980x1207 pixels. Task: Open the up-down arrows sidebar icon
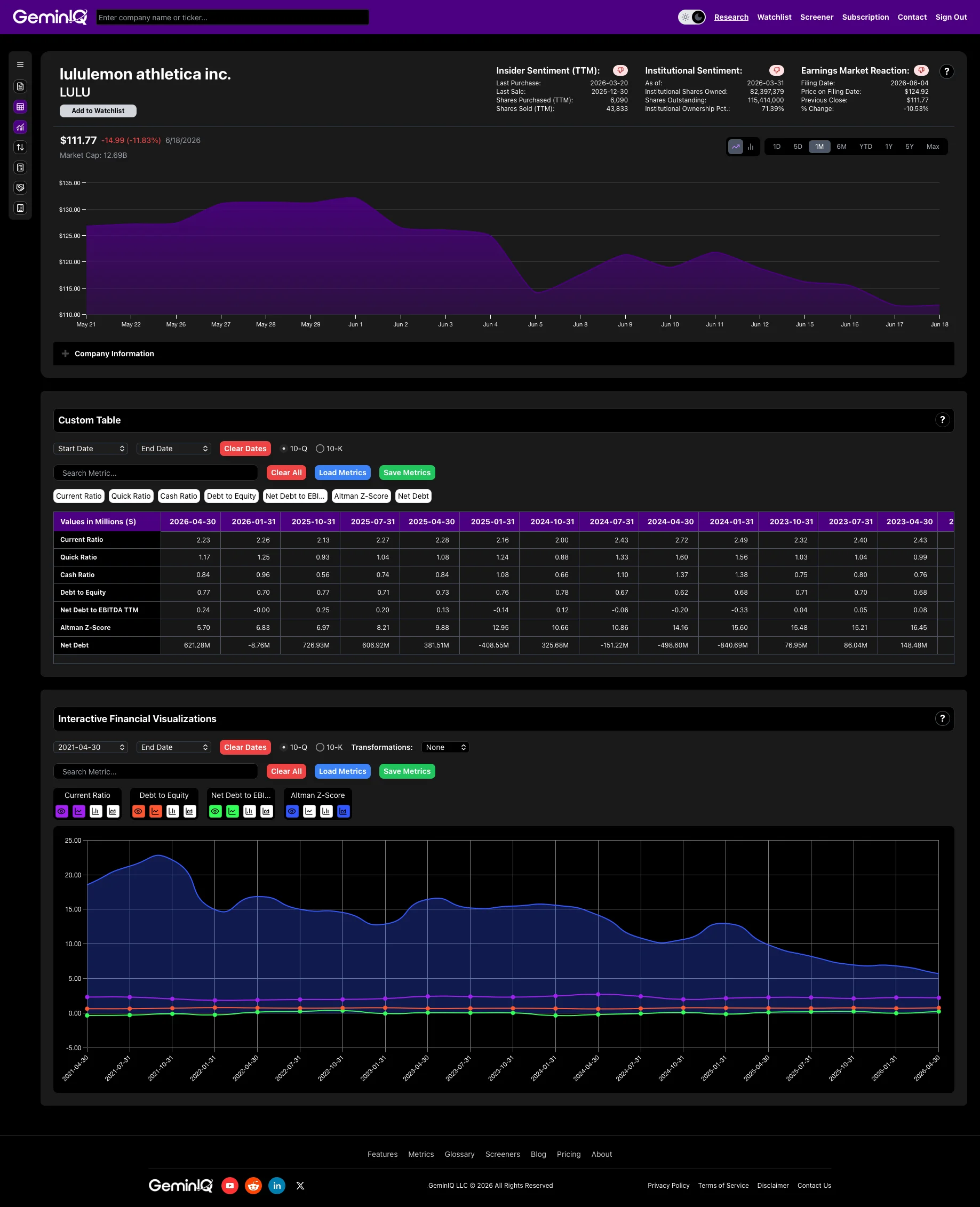pos(20,147)
